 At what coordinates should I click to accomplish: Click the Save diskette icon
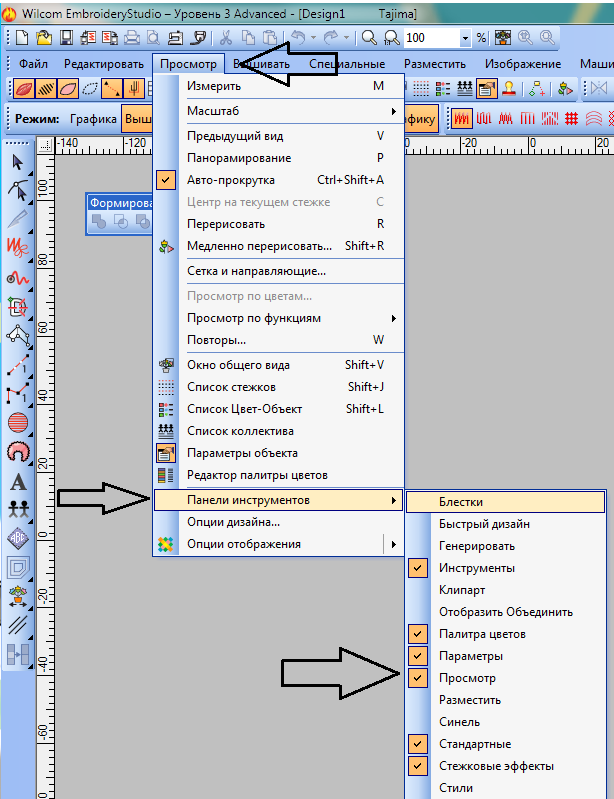(x=66, y=38)
